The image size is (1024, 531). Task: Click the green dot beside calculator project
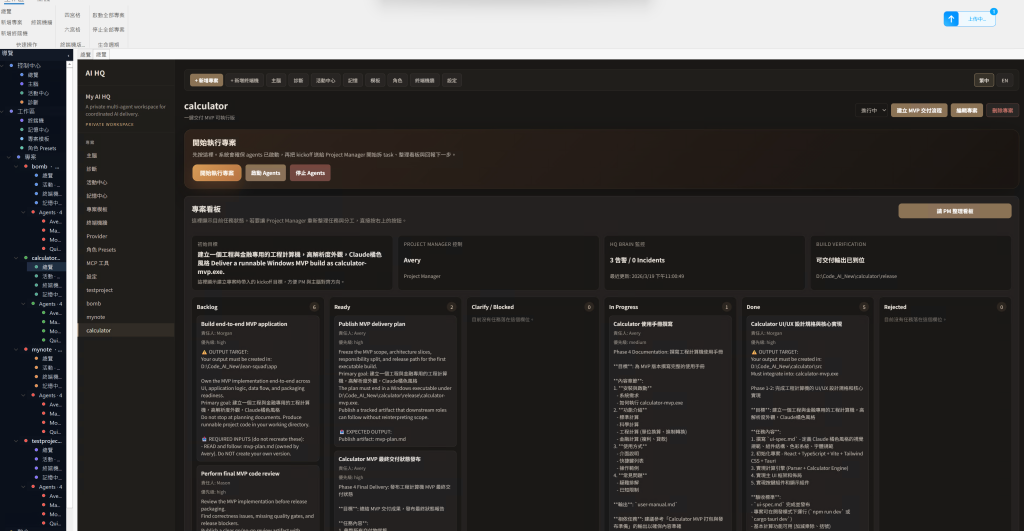[x=26, y=257]
